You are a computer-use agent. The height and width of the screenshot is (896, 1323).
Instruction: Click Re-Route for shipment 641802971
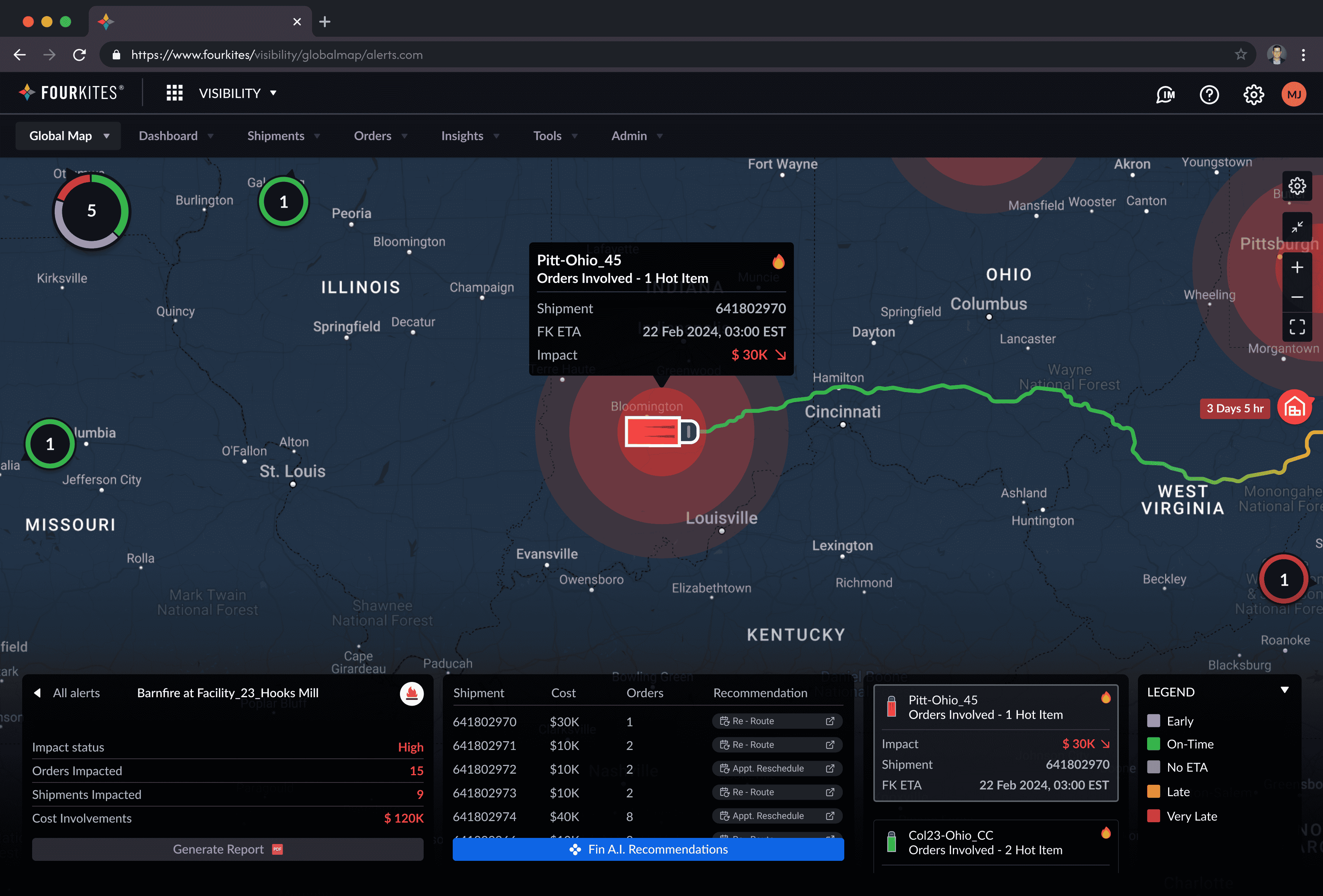(x=777, y=745)
